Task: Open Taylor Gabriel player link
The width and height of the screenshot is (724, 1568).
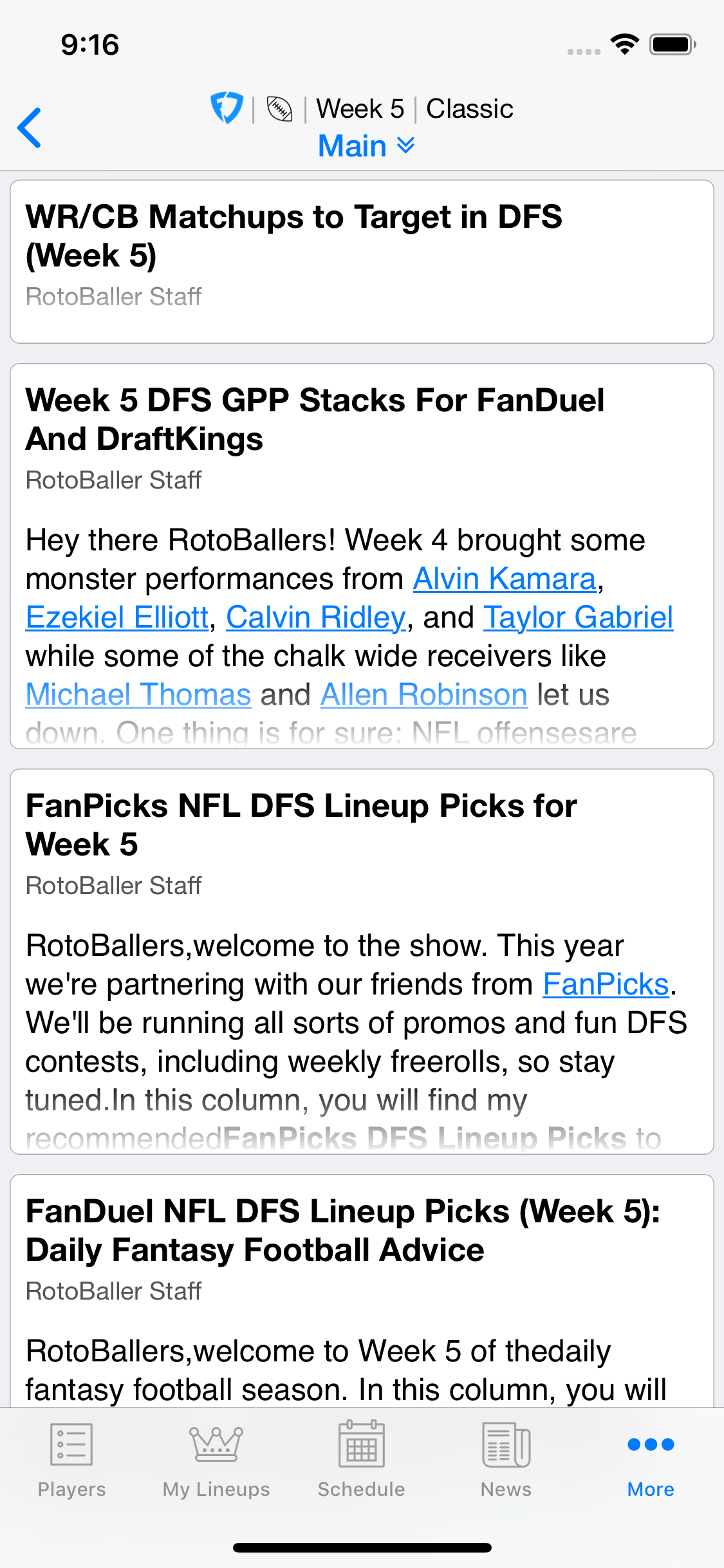Action: [578, 617]
